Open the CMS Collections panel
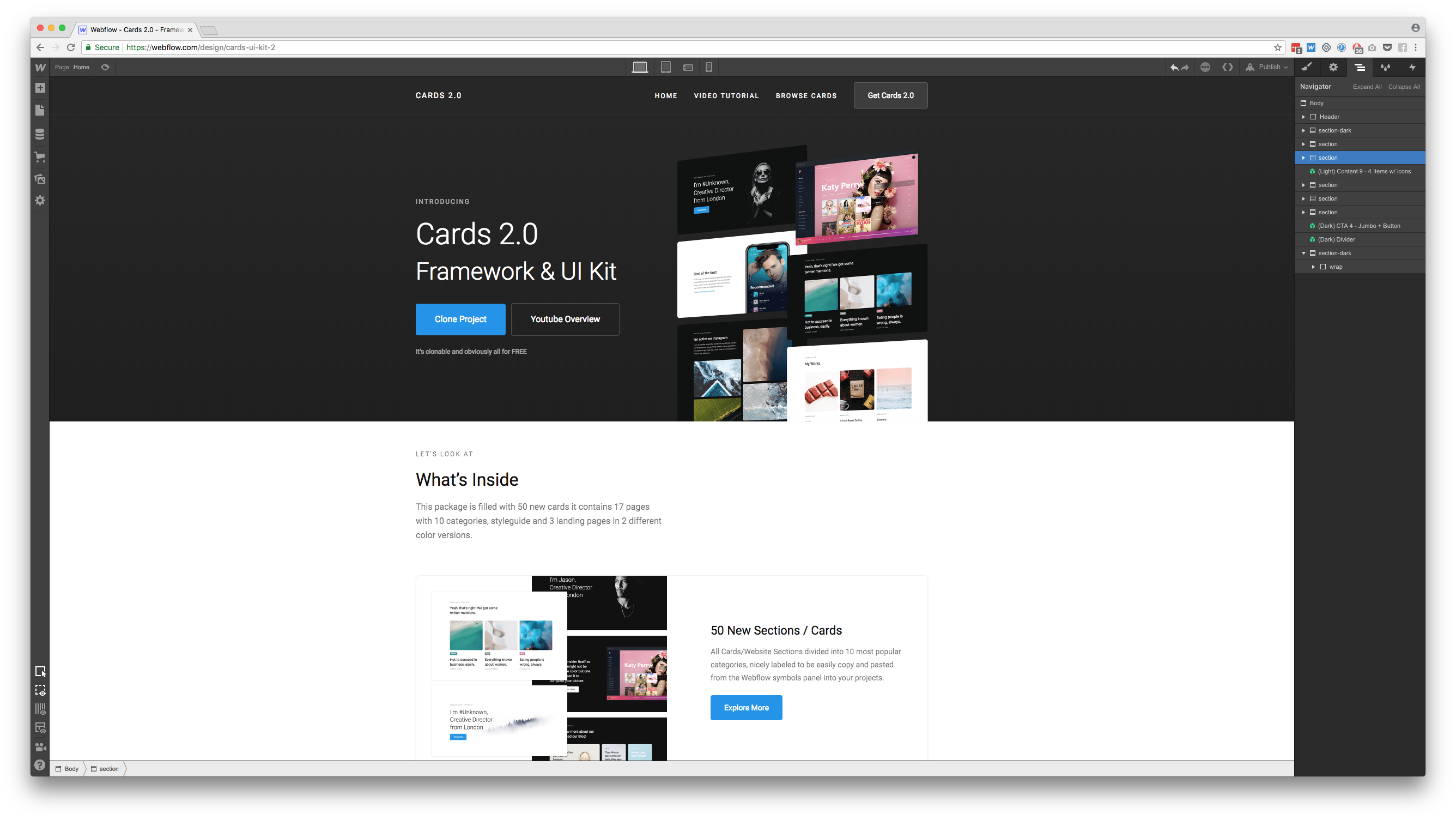This screenshot has width=1456, height=820. click(x=40, y=134)
